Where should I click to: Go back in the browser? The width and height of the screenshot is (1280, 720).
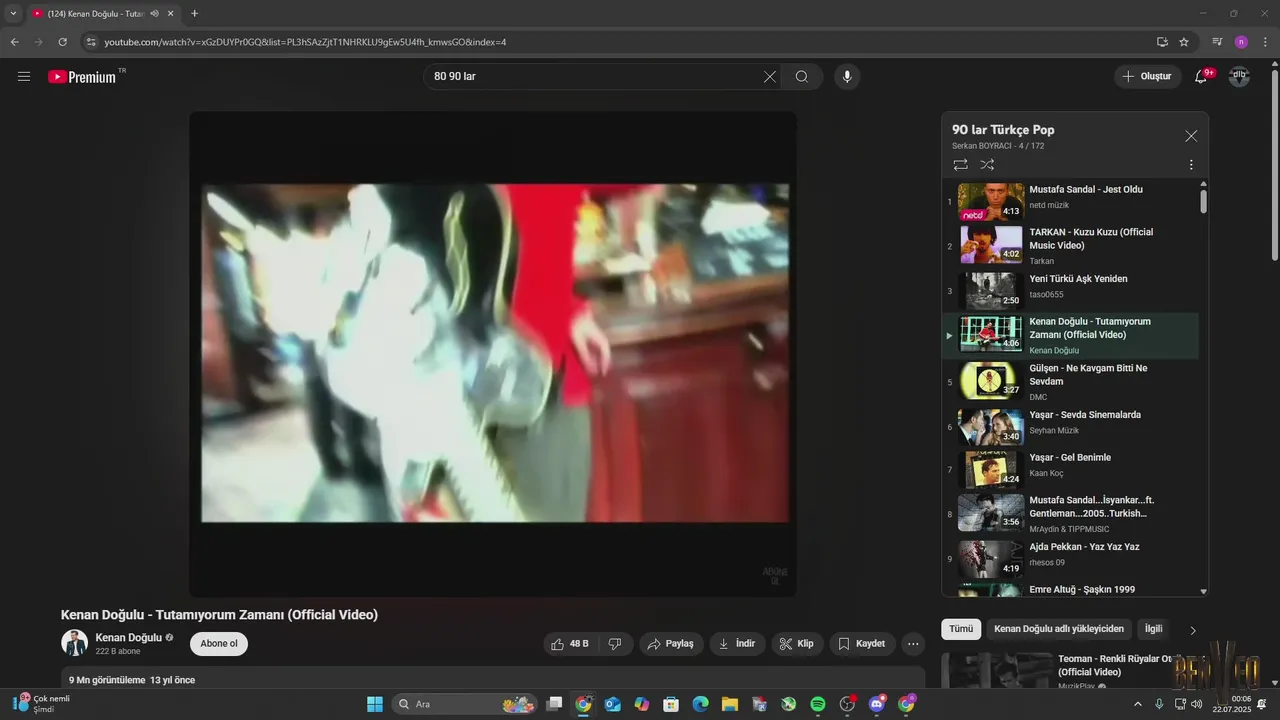click(x=14, y=42)
